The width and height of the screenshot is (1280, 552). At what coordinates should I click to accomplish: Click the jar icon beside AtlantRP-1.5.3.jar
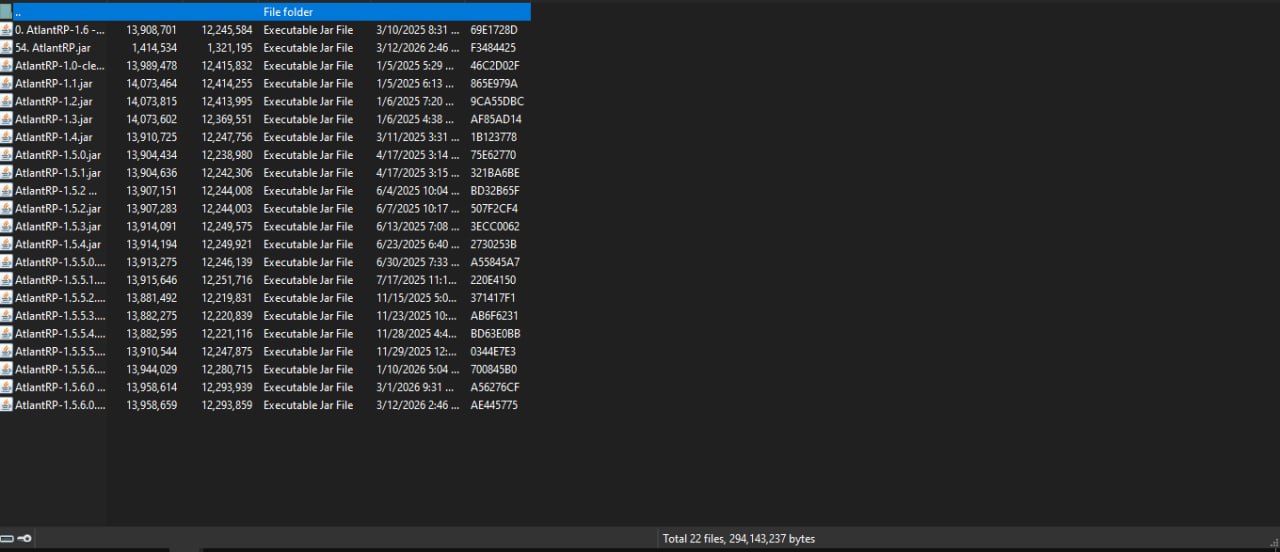tap(6, 227)
